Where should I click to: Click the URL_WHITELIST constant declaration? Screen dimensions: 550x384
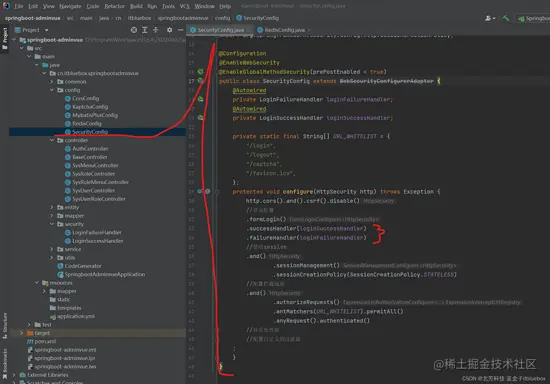tap(355, 136)
